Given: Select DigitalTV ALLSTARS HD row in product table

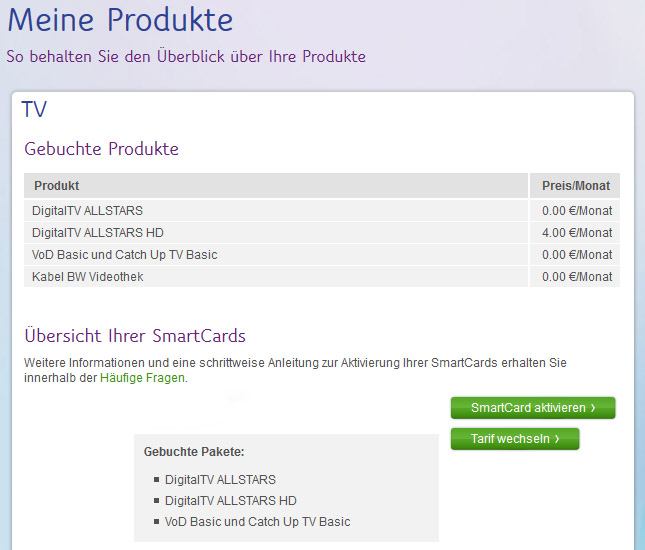Looking at the screenshot, I should point(98,233).
